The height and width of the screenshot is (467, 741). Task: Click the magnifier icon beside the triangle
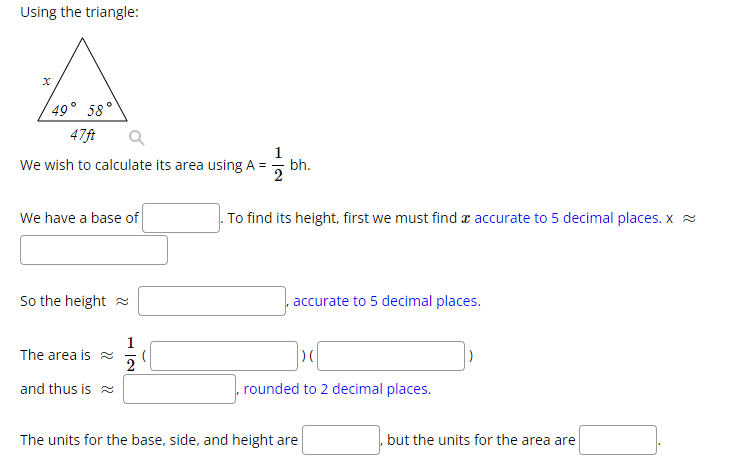tap(137, 138)
